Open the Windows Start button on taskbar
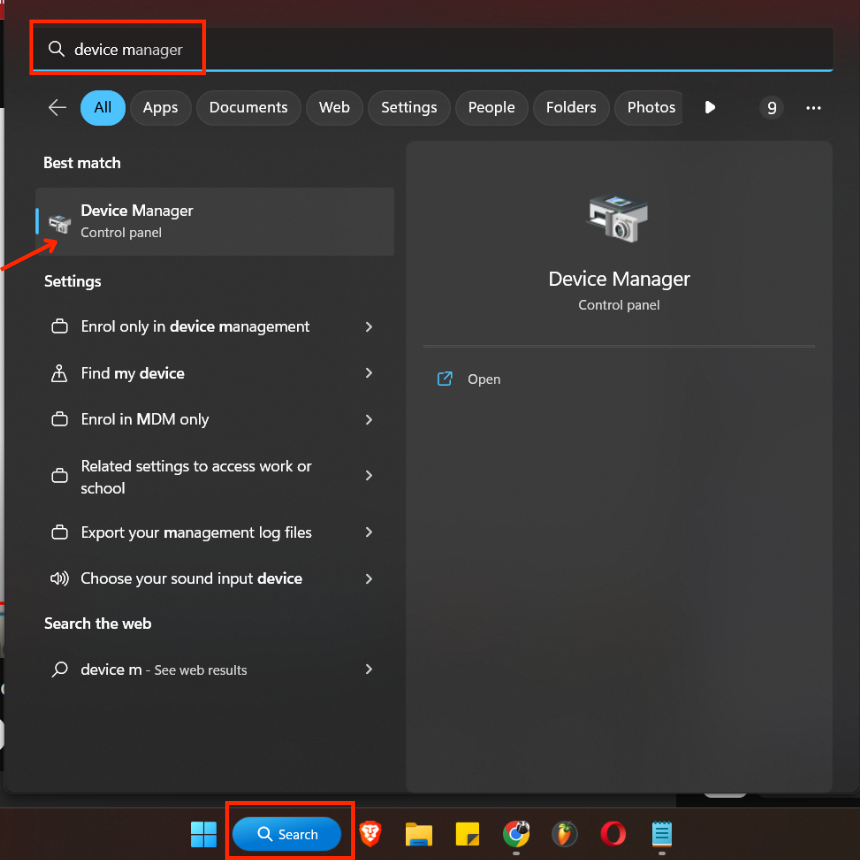This screenshot has height=860, width=860. point(203,834)
